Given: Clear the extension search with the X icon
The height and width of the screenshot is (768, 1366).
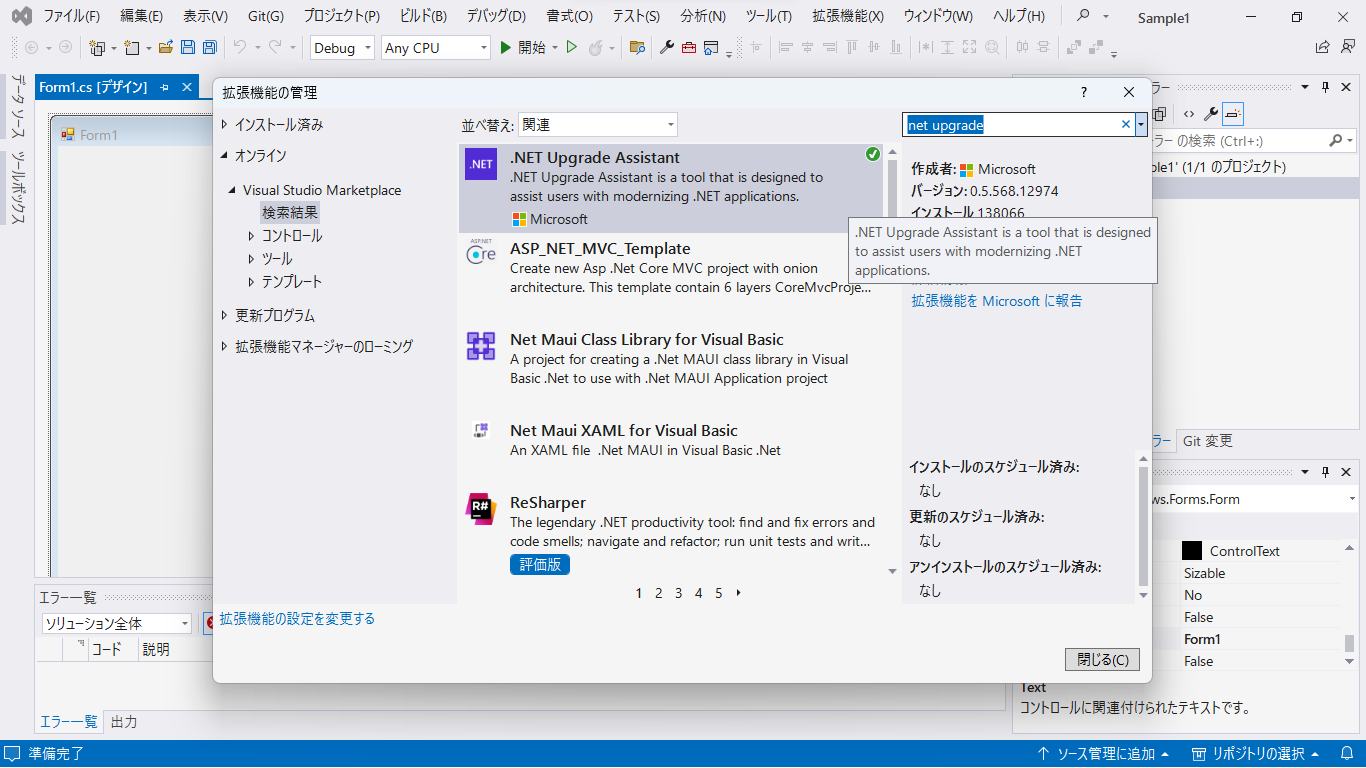Looking at the screenshot, I should pos(1125,125).
